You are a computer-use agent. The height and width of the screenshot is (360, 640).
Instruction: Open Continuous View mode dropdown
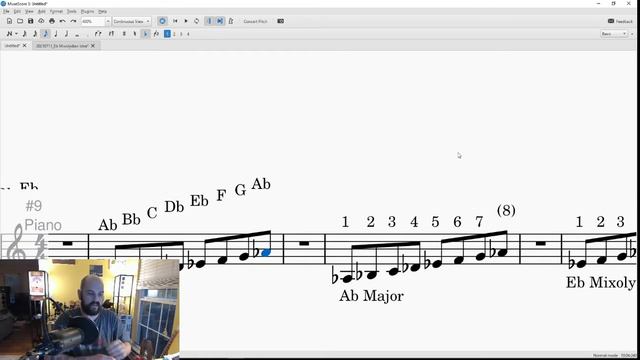pyautogui.click(x=131, y=21)
